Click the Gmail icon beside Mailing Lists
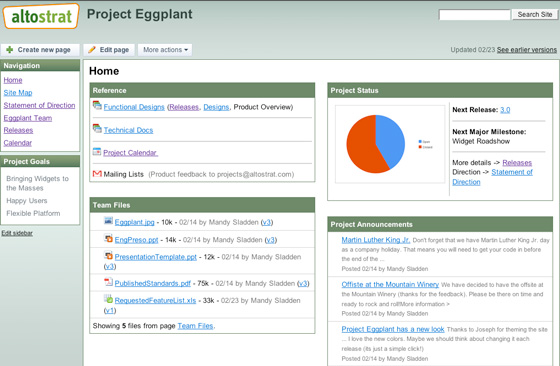 97,174
